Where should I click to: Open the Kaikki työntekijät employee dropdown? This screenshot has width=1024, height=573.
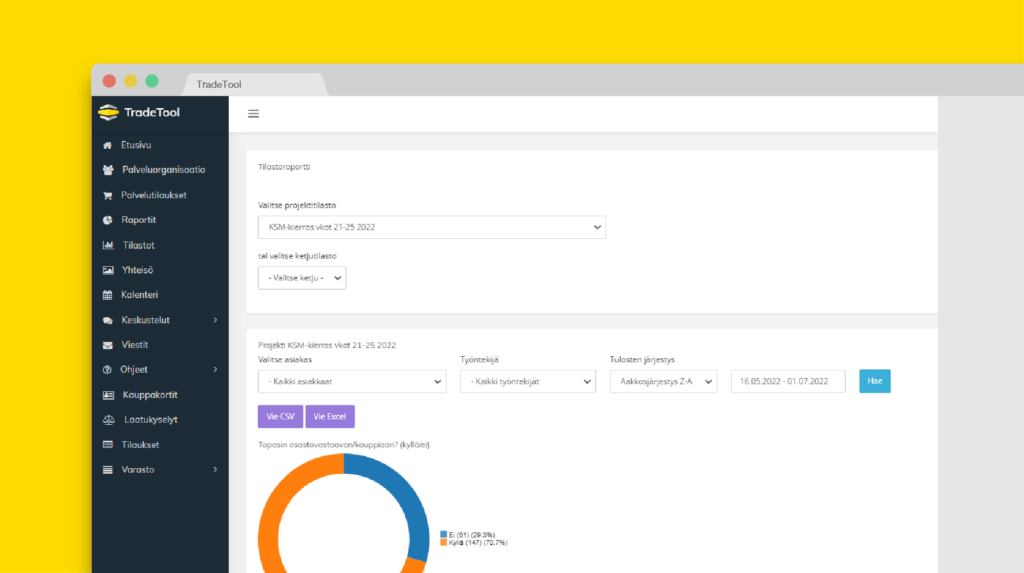click(x=527, y=381)
